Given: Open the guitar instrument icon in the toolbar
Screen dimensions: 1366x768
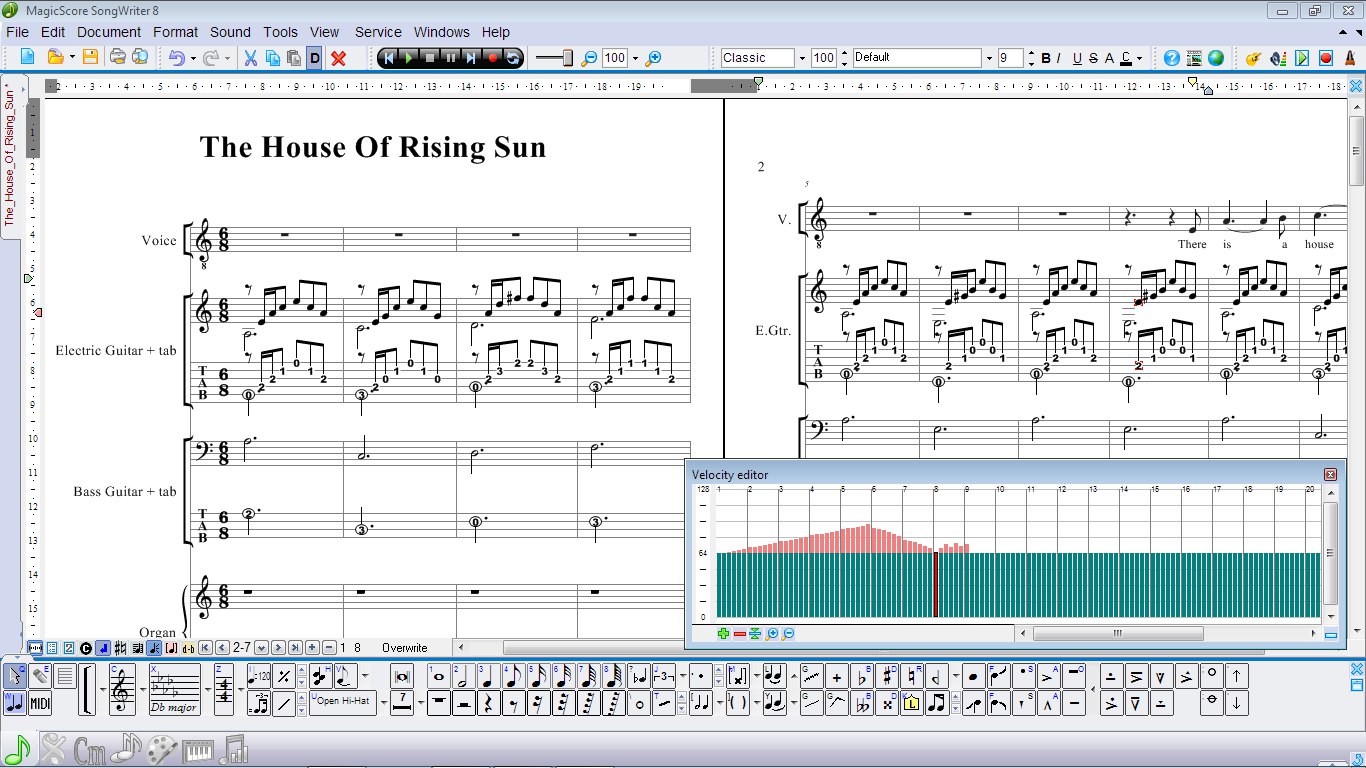Looking at the screenshot, I should 1253,58.
